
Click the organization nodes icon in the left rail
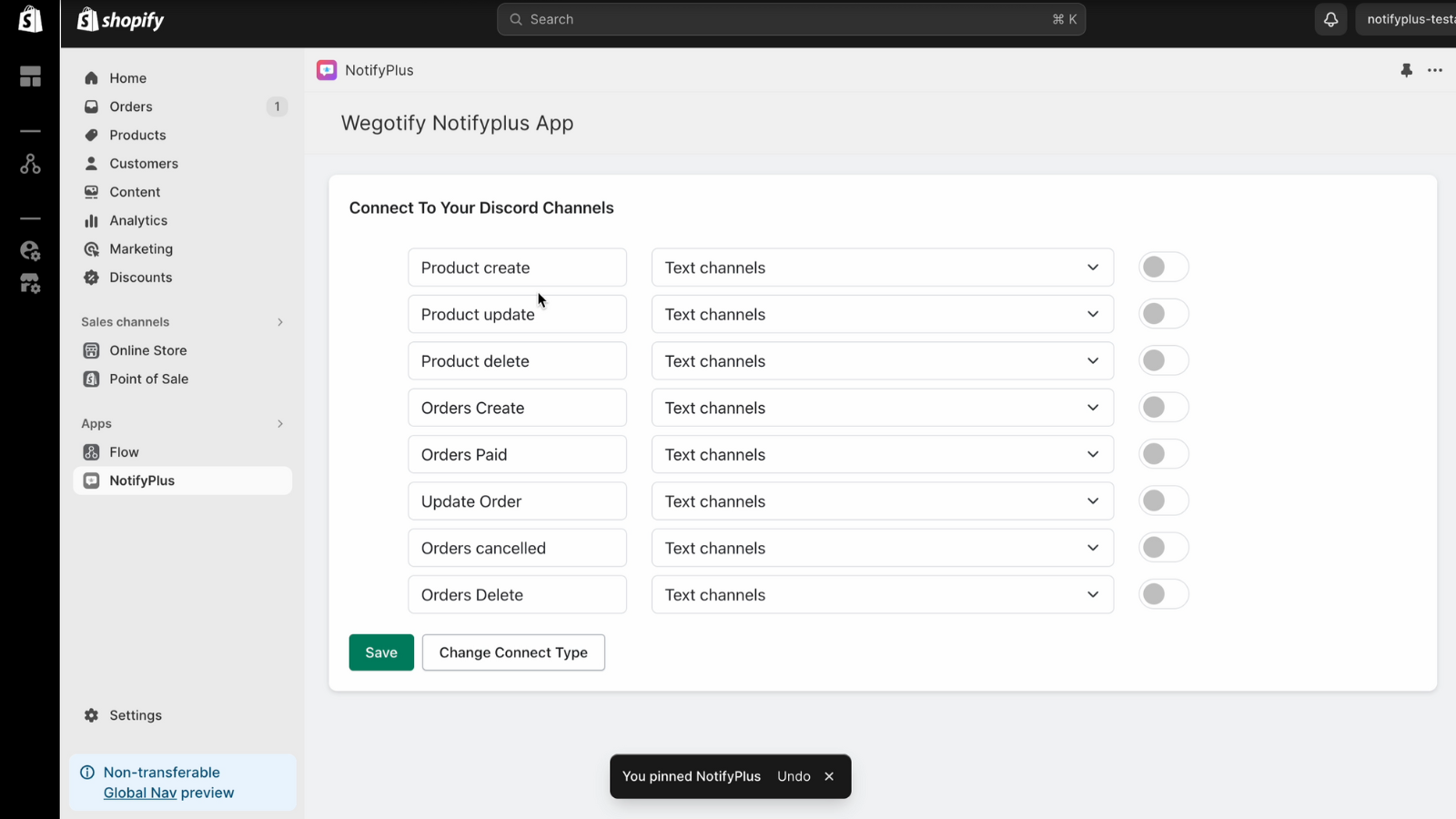(x=30, y=164)
